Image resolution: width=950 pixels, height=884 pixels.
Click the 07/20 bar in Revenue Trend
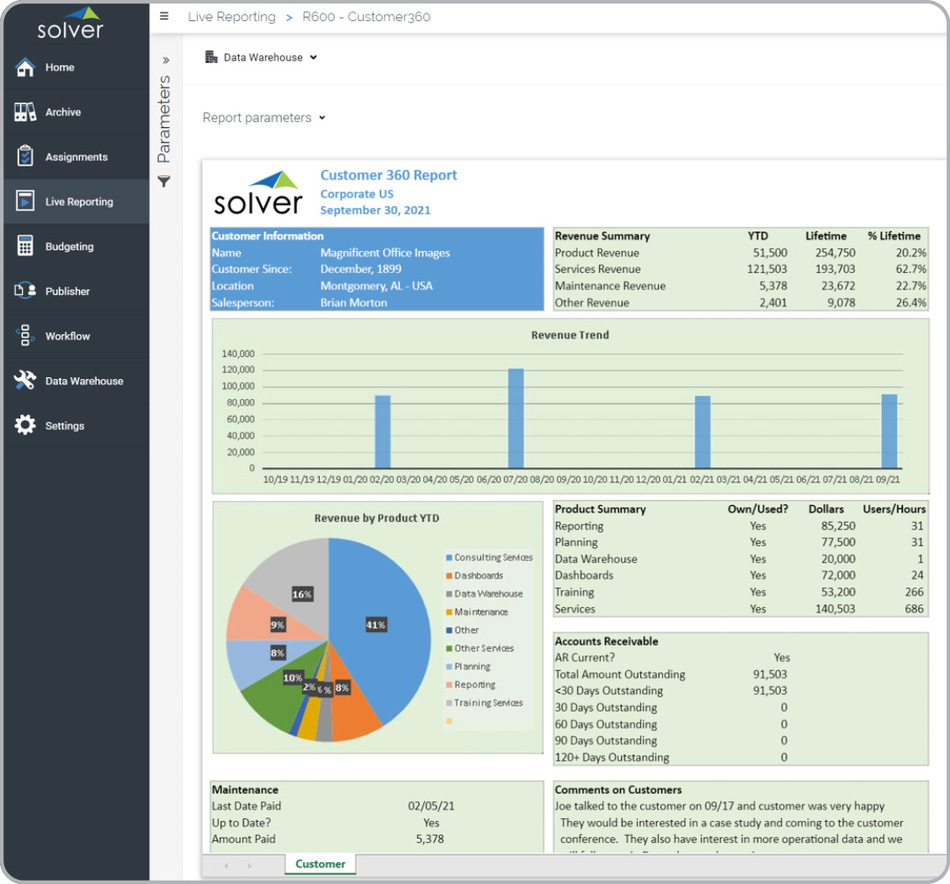tap(516, 418)
